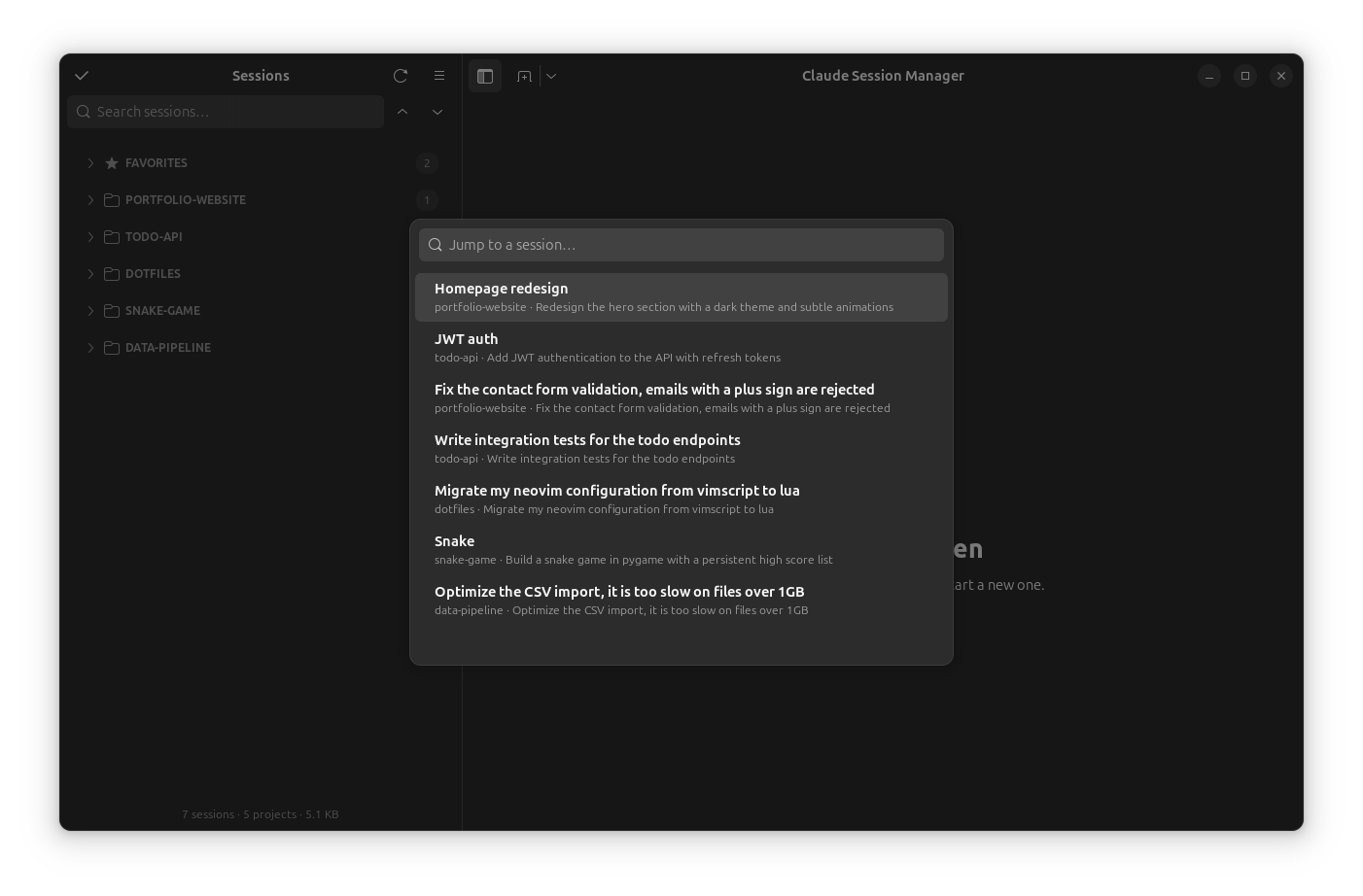Jump to the Snake session

[681, 550]
